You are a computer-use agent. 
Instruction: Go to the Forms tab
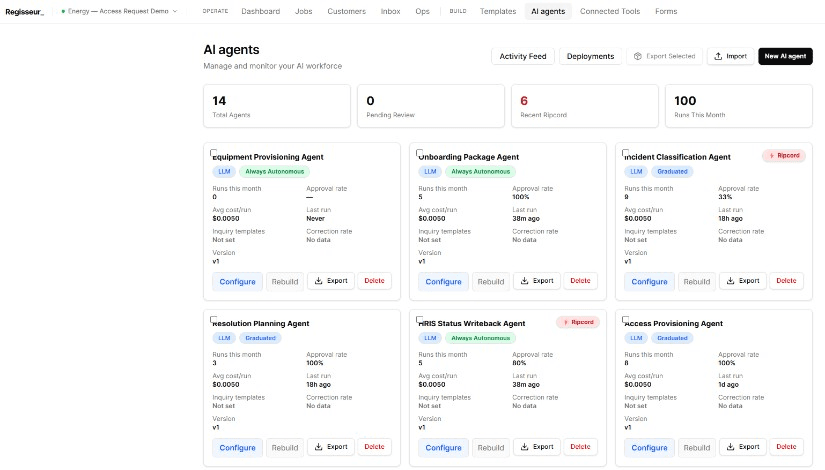[666, 11]
